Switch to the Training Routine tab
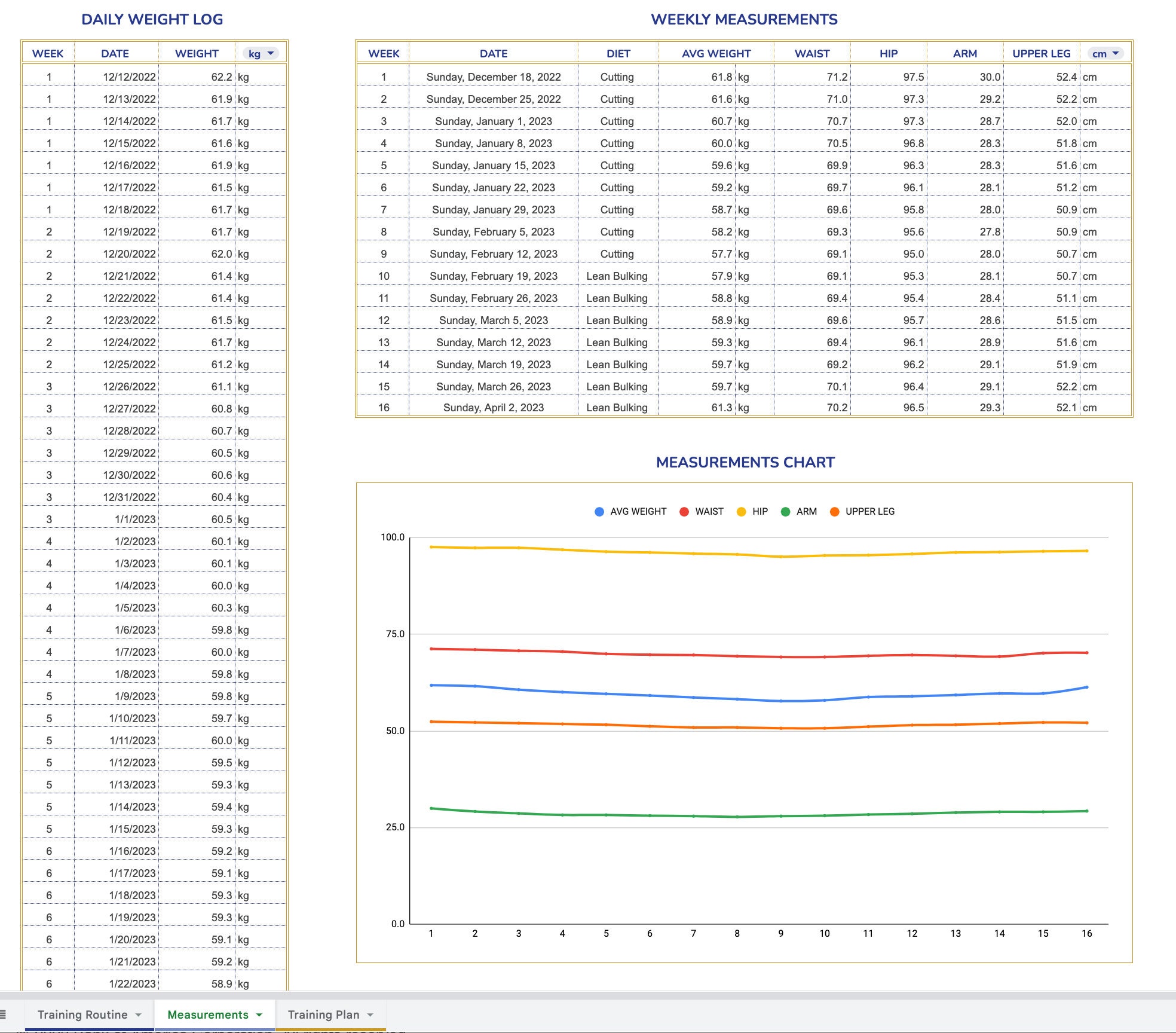The height and width of the screenshot is (1033, 1176). (82, 1014)
